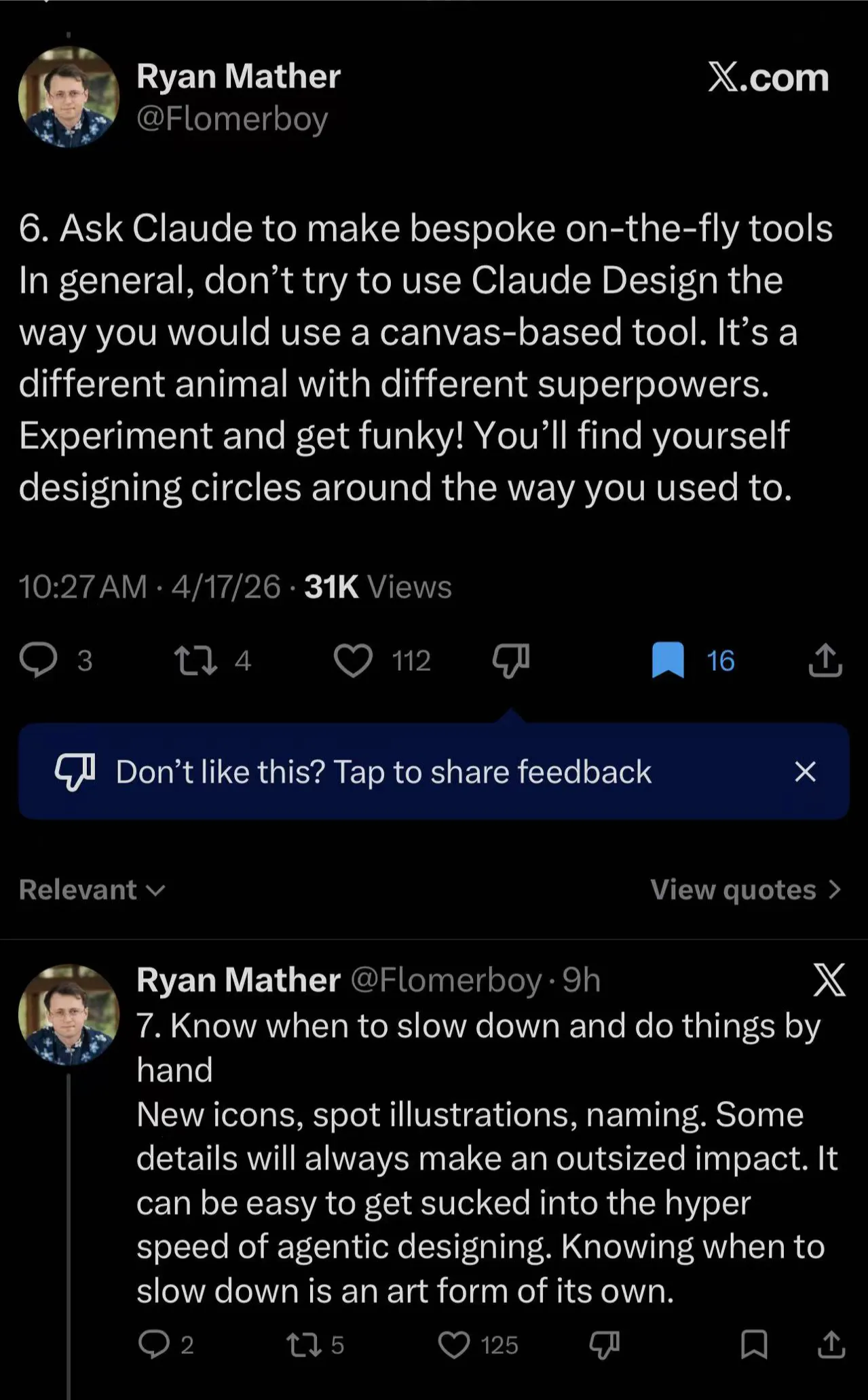Remove bookmark from the main tweet

pyautogui.click(x=668, y=660)
